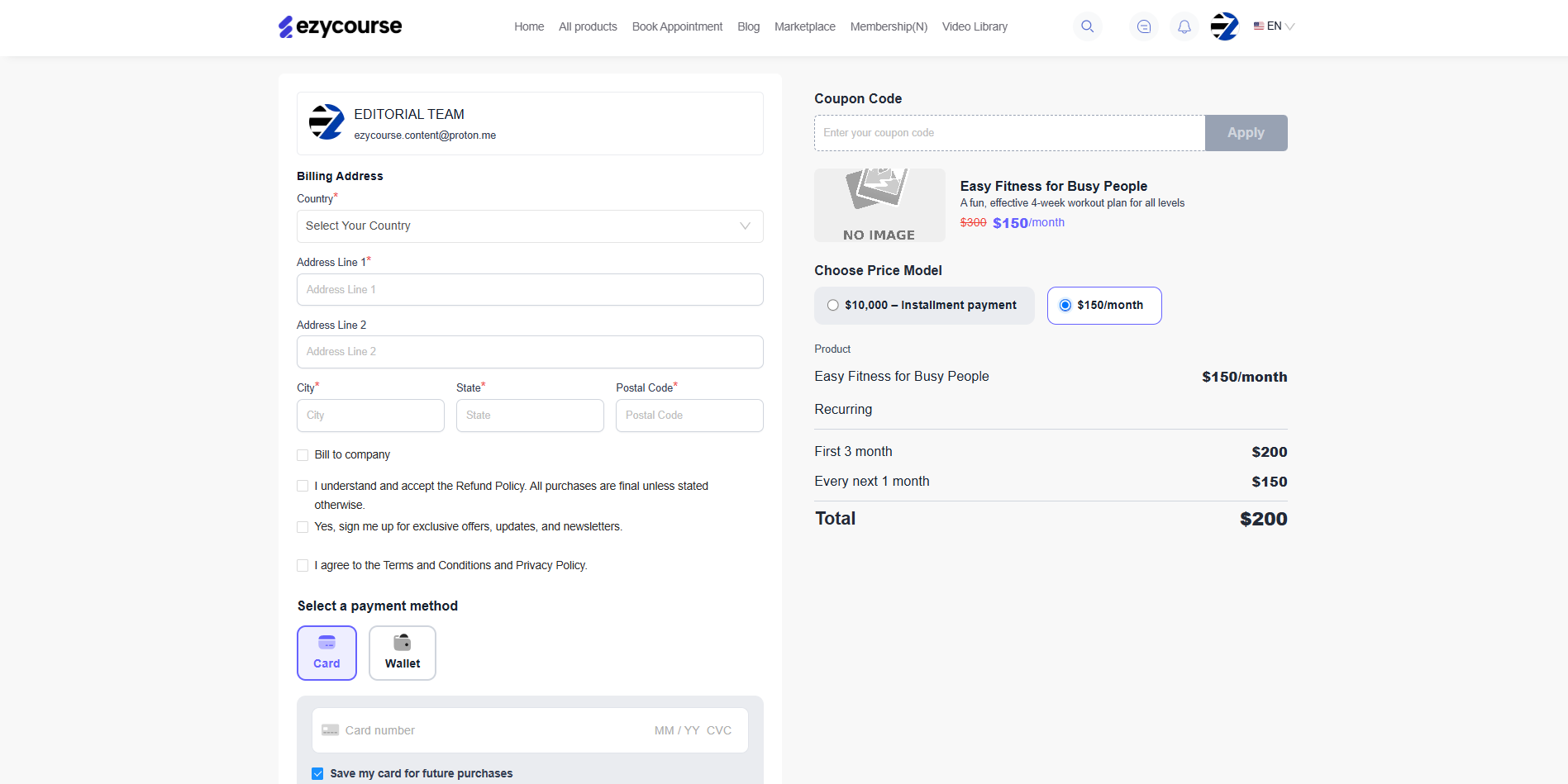Click the Total $200 amount
This screenshot has height=784, width=1568.
(x=1263, y=519)
